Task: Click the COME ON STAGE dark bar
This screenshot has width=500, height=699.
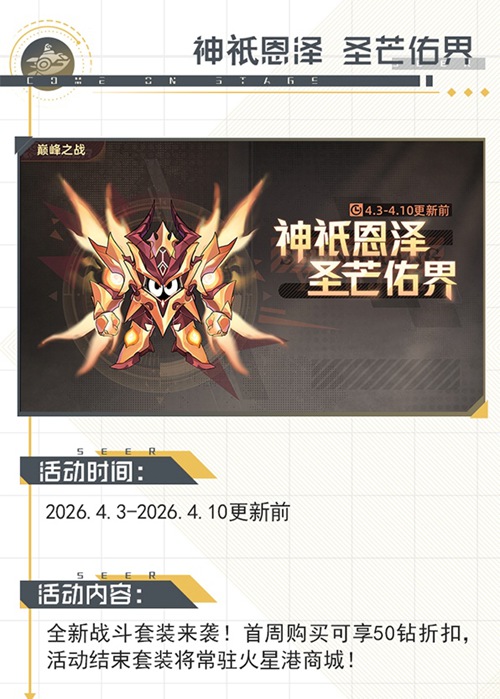Action: [210, 81]
